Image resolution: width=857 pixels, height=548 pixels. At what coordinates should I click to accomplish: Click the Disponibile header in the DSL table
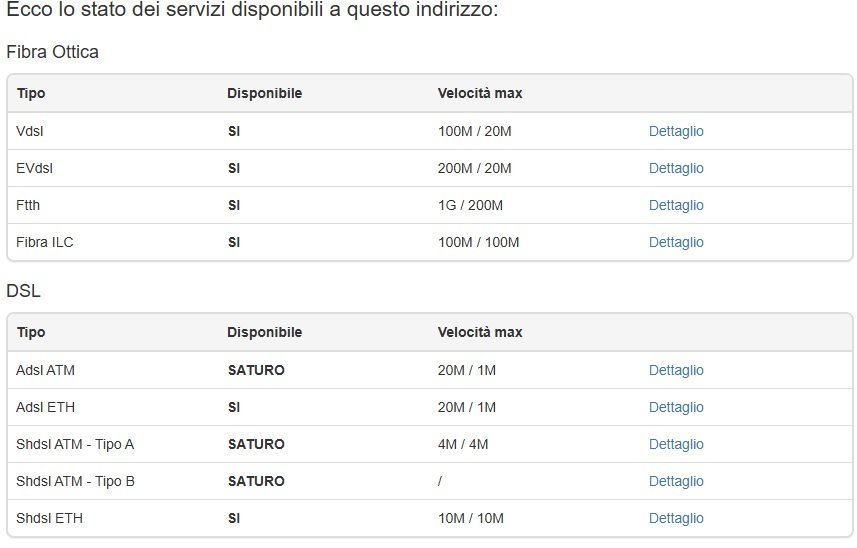[264, 332]
